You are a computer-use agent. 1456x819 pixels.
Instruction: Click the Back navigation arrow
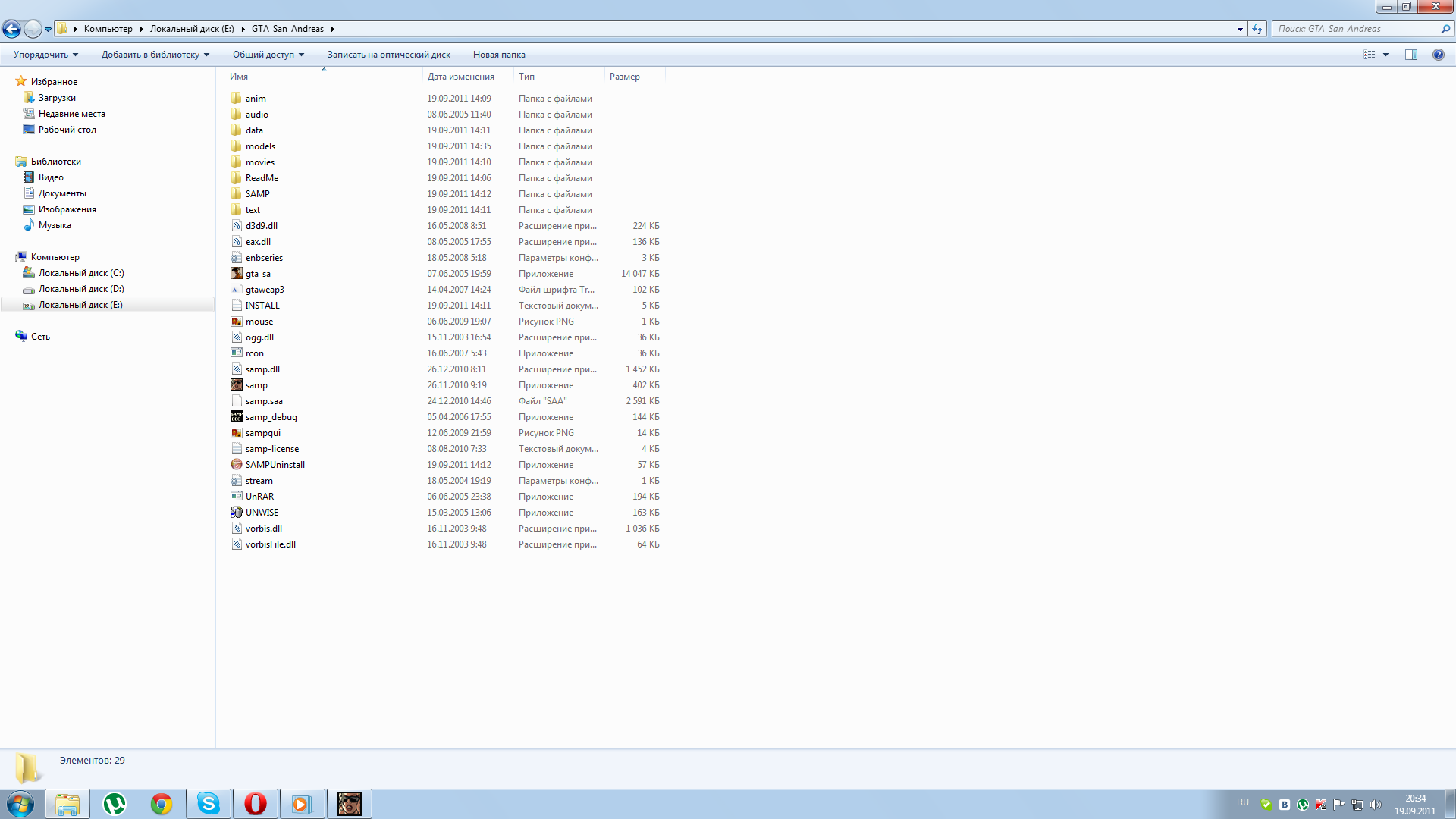pyautogui.click(x=11, y=29)
